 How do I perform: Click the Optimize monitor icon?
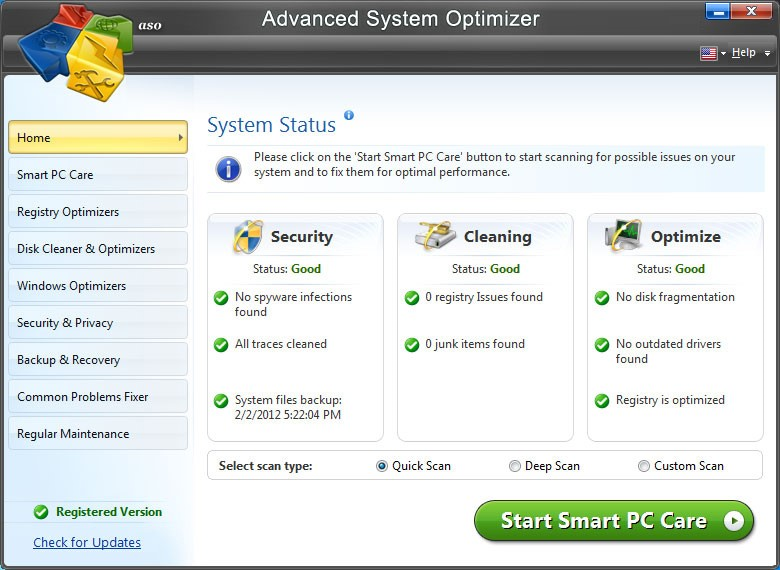[623, 235]
